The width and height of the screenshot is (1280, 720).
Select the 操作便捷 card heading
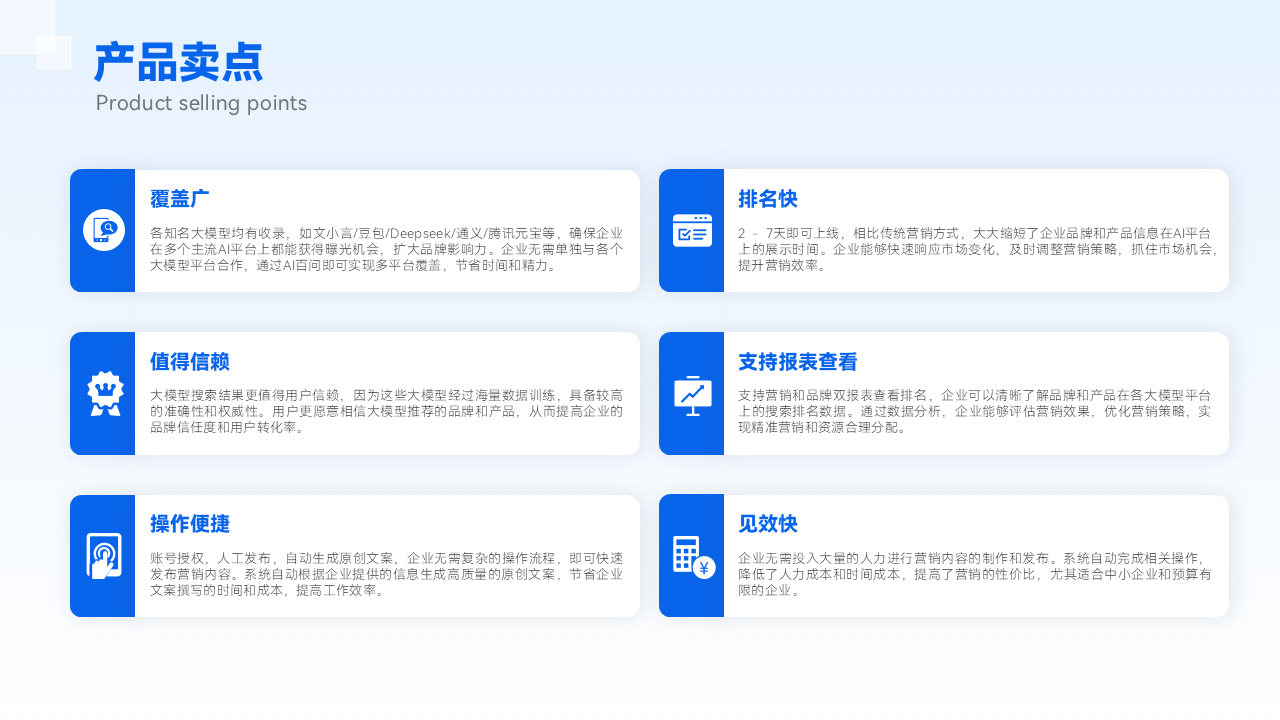click(x=189, y=524)
